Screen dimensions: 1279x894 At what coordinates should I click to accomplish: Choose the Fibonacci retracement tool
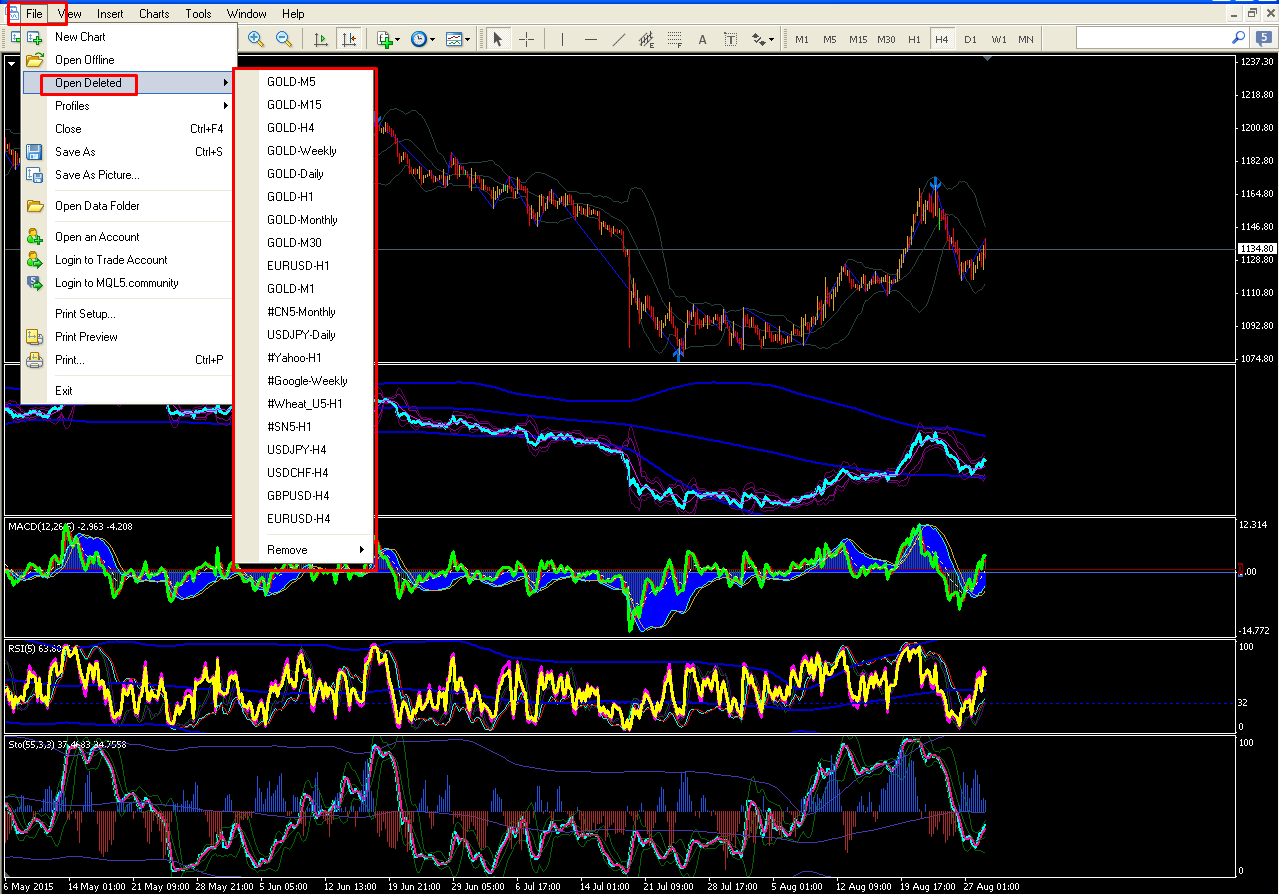pyautogui.click(x=674, y=39)
